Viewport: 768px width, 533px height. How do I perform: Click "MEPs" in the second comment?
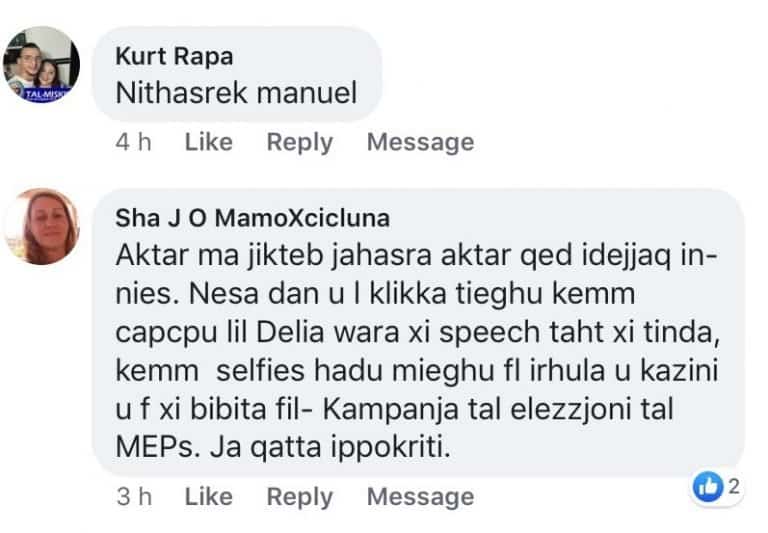click(x=150, y=448)
